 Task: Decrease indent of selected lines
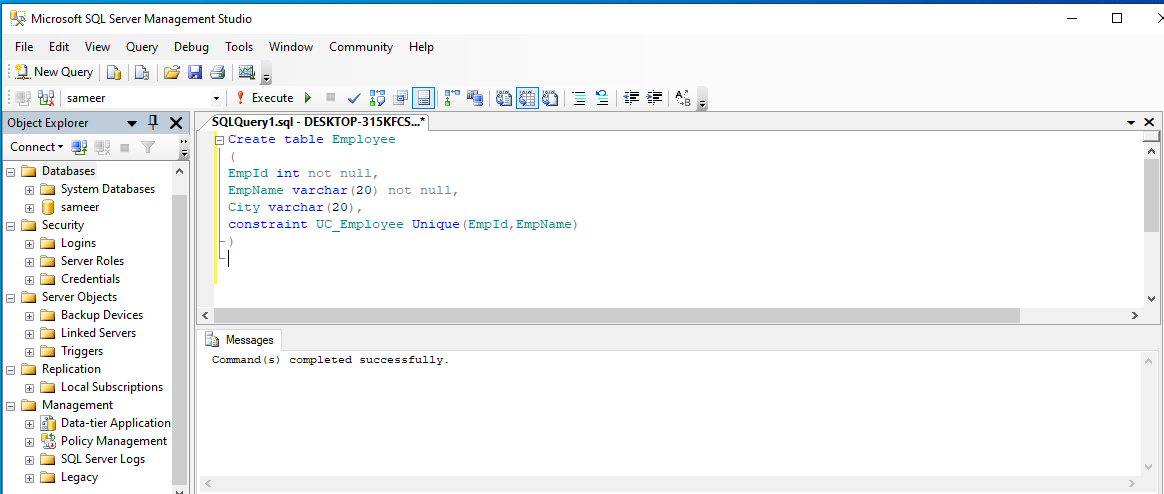point(632,98)
